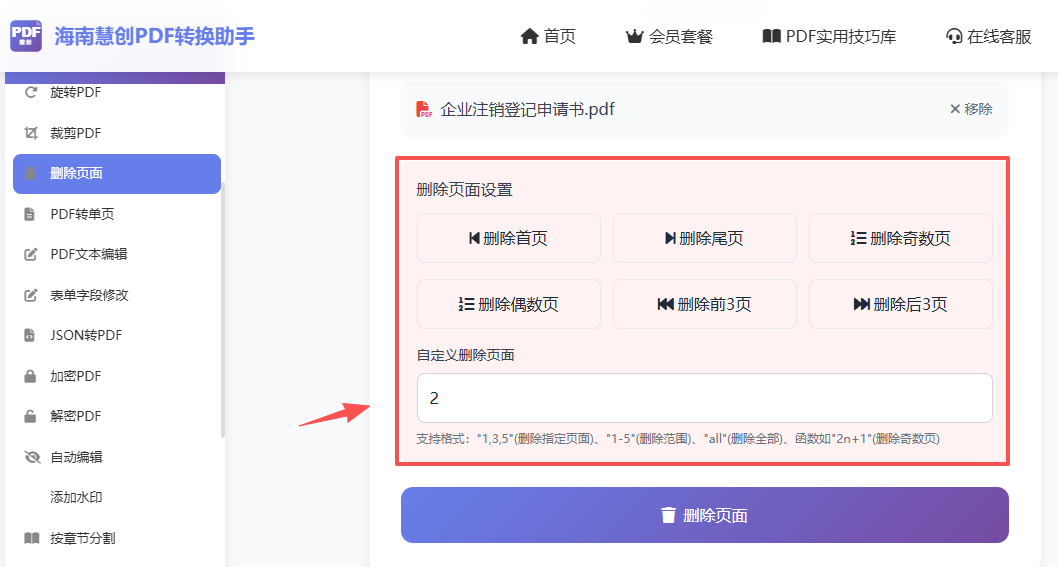Click the red PDF file icon of uploaded file

click(x=424, y=109)
